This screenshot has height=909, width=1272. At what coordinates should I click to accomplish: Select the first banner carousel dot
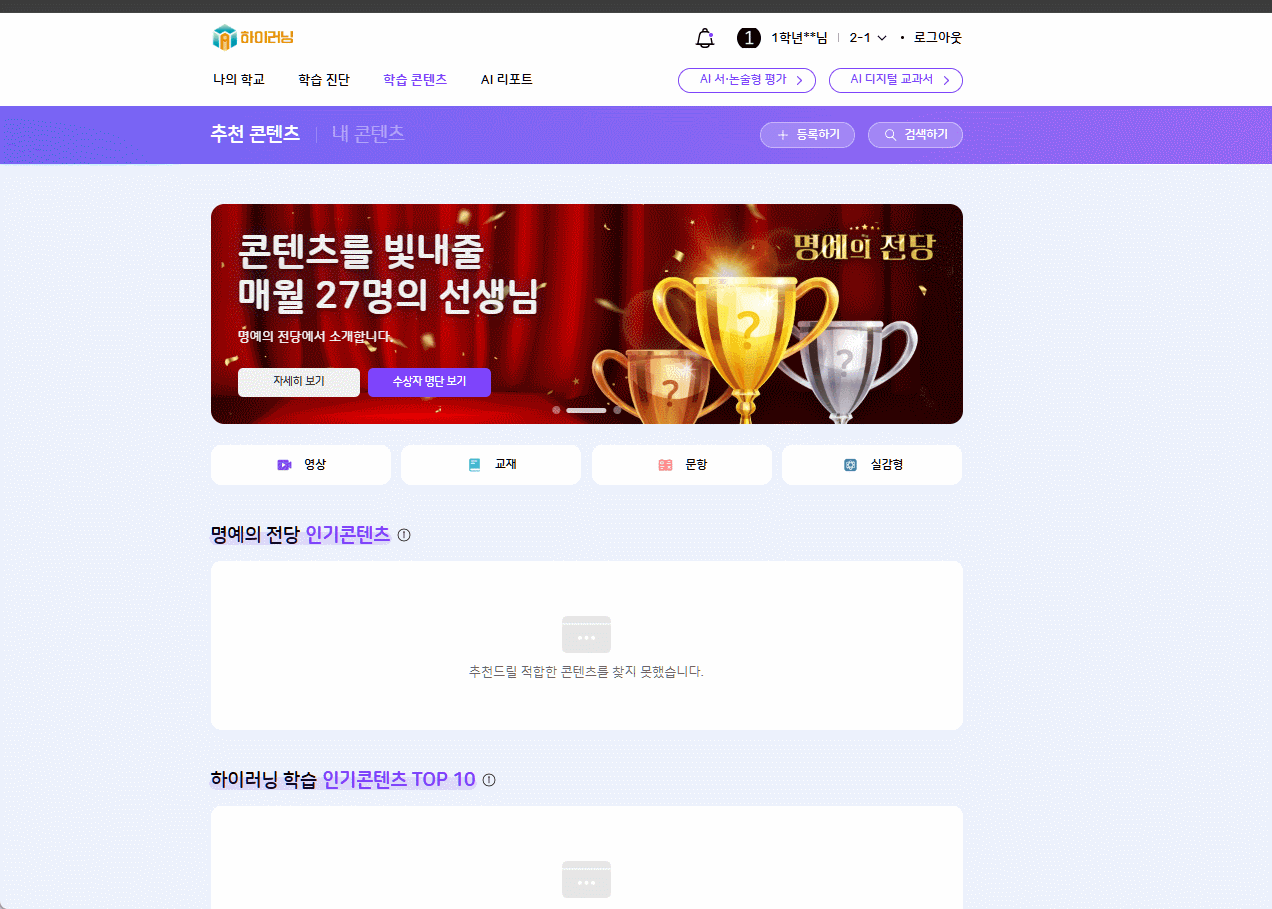pyautogui.click(x=556, y=410)
